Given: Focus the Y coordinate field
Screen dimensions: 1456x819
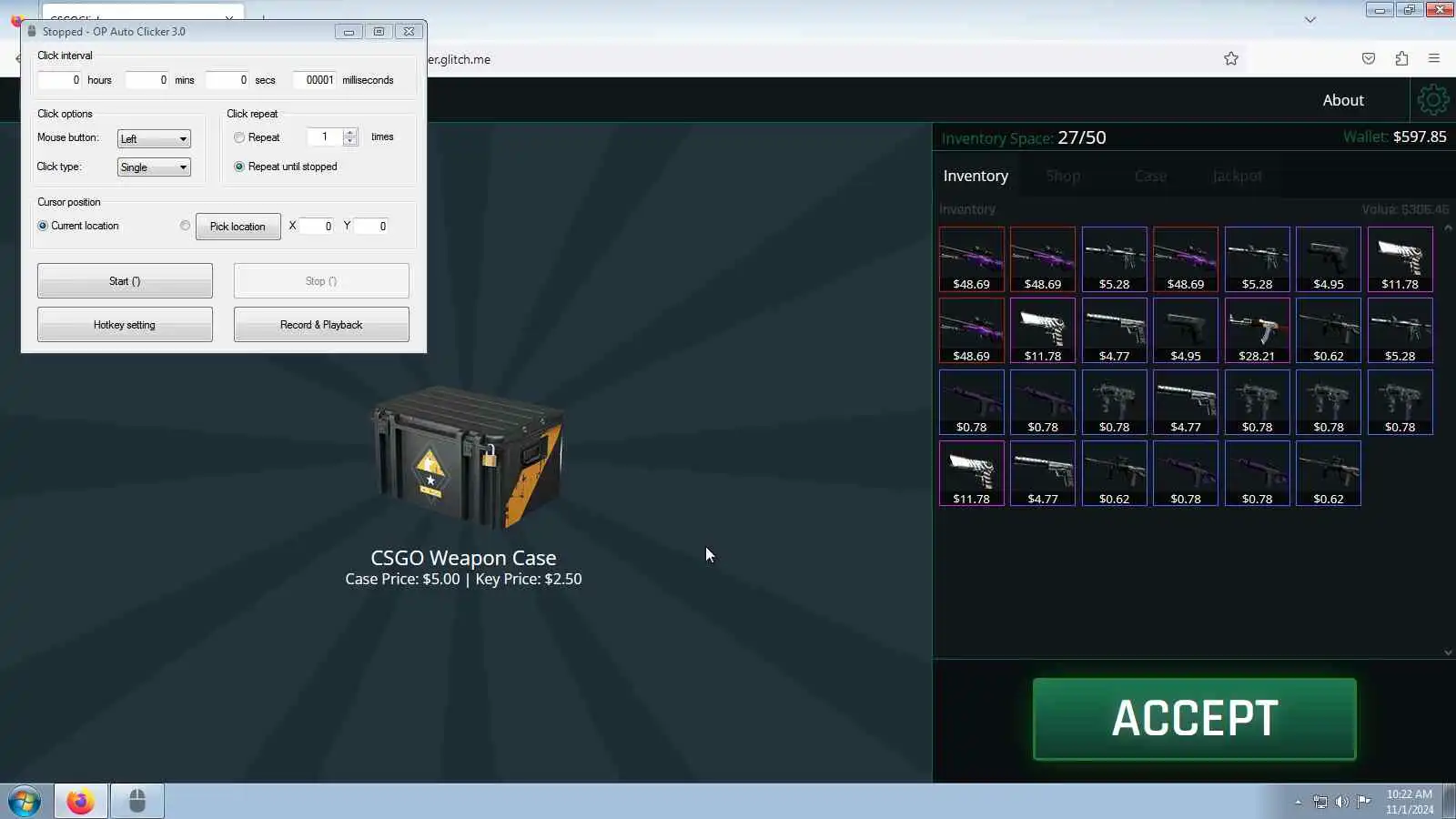Looking at the screenshot, I should [x=371, y=227].
